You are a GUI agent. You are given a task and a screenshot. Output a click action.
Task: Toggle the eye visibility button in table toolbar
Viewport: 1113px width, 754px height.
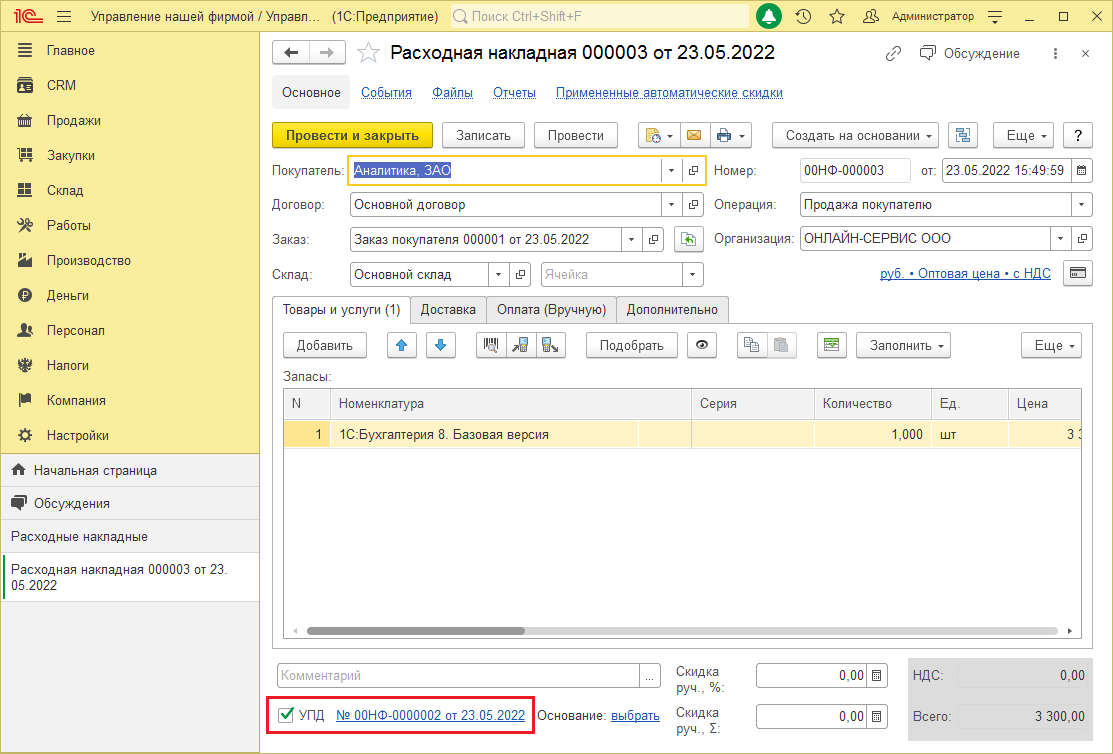point(702,345)
